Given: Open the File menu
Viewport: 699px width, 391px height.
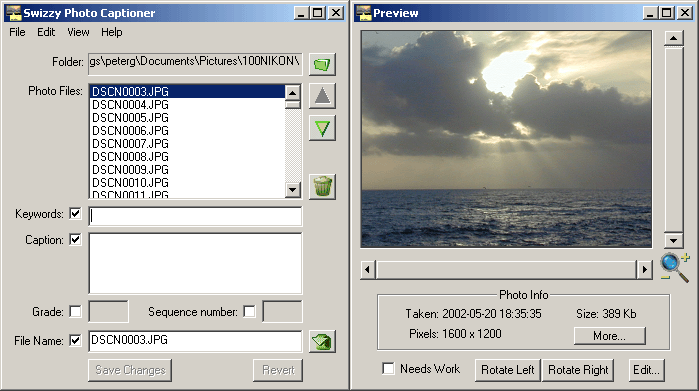Looking at the screenshot, I should [17, 32].
